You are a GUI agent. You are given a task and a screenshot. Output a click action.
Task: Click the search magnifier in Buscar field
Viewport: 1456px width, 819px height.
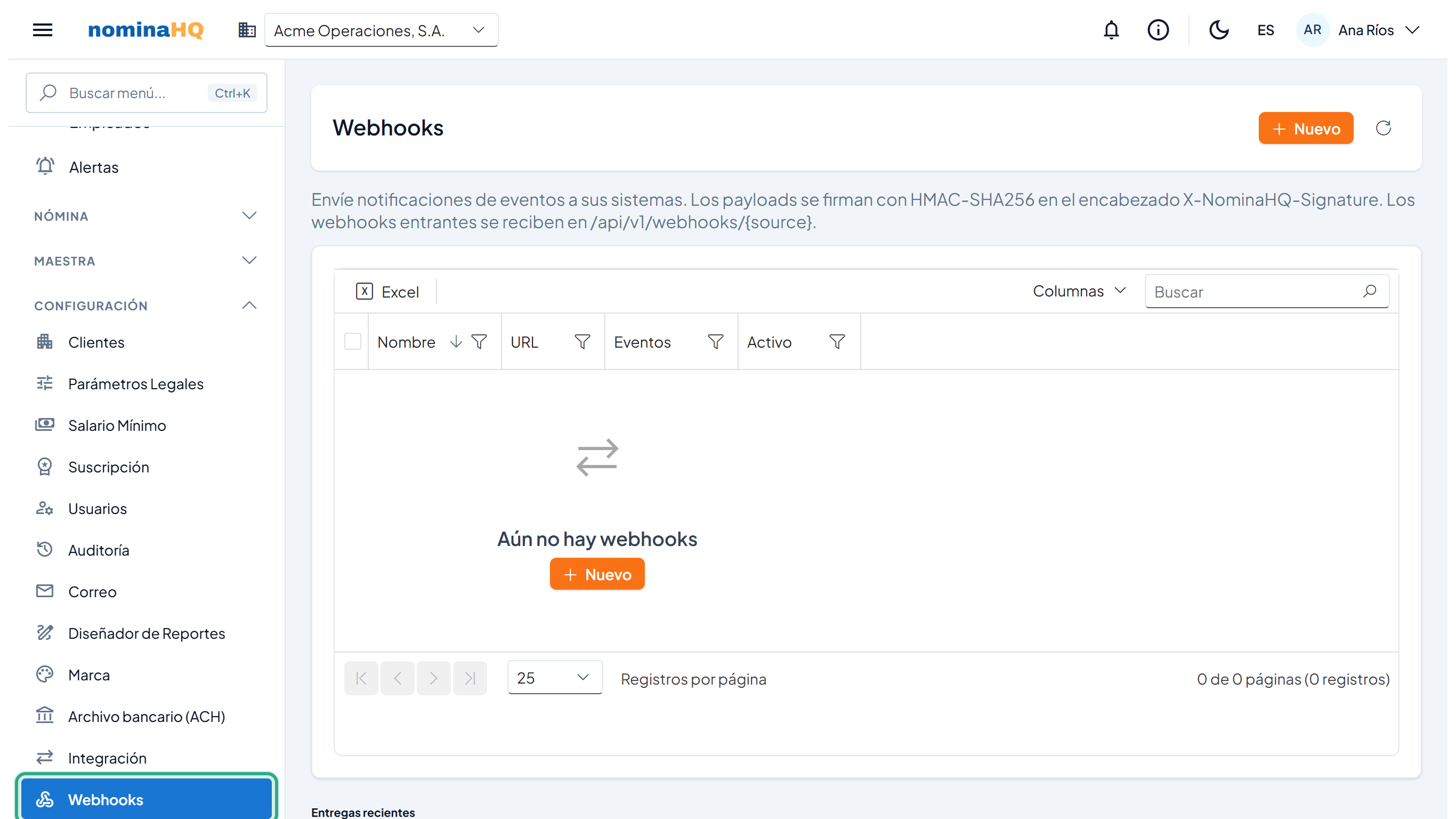pos(1370,291)
